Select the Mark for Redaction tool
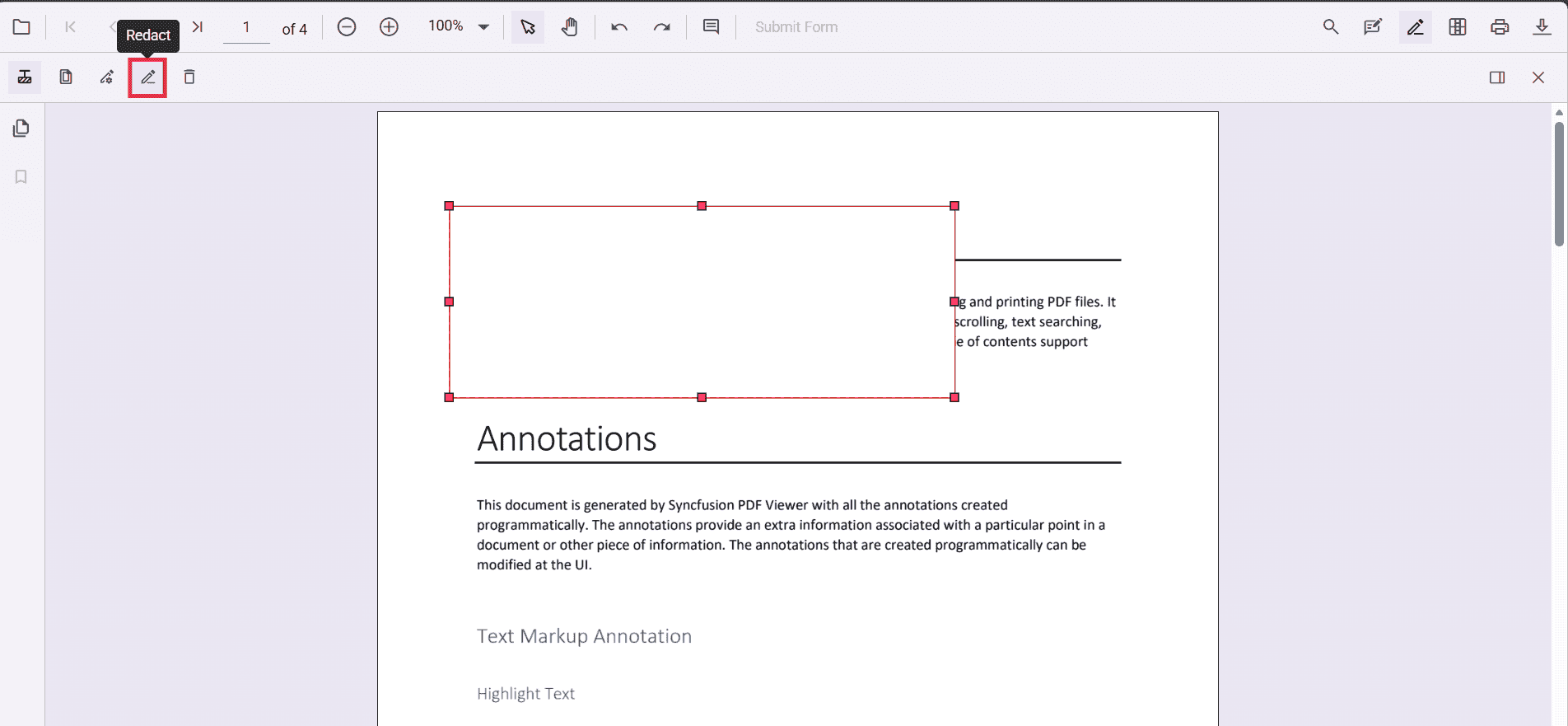 click(25, 77)
